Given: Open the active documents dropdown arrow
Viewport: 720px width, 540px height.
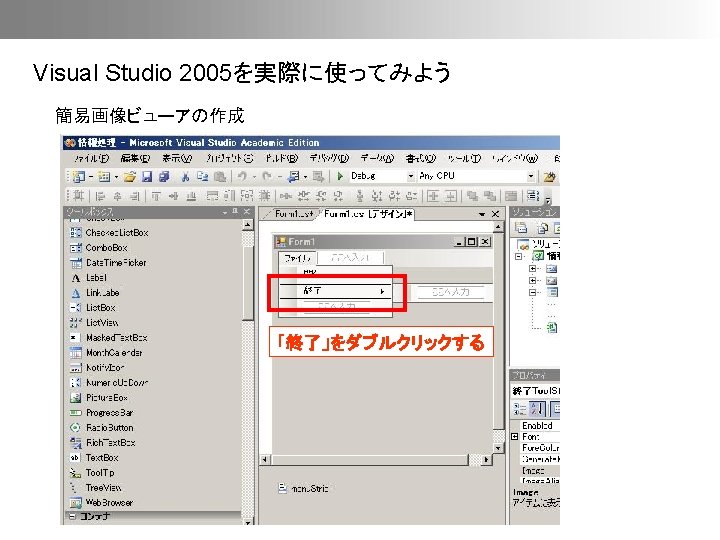Looking at the screenshot, I should tap(482, 214).
